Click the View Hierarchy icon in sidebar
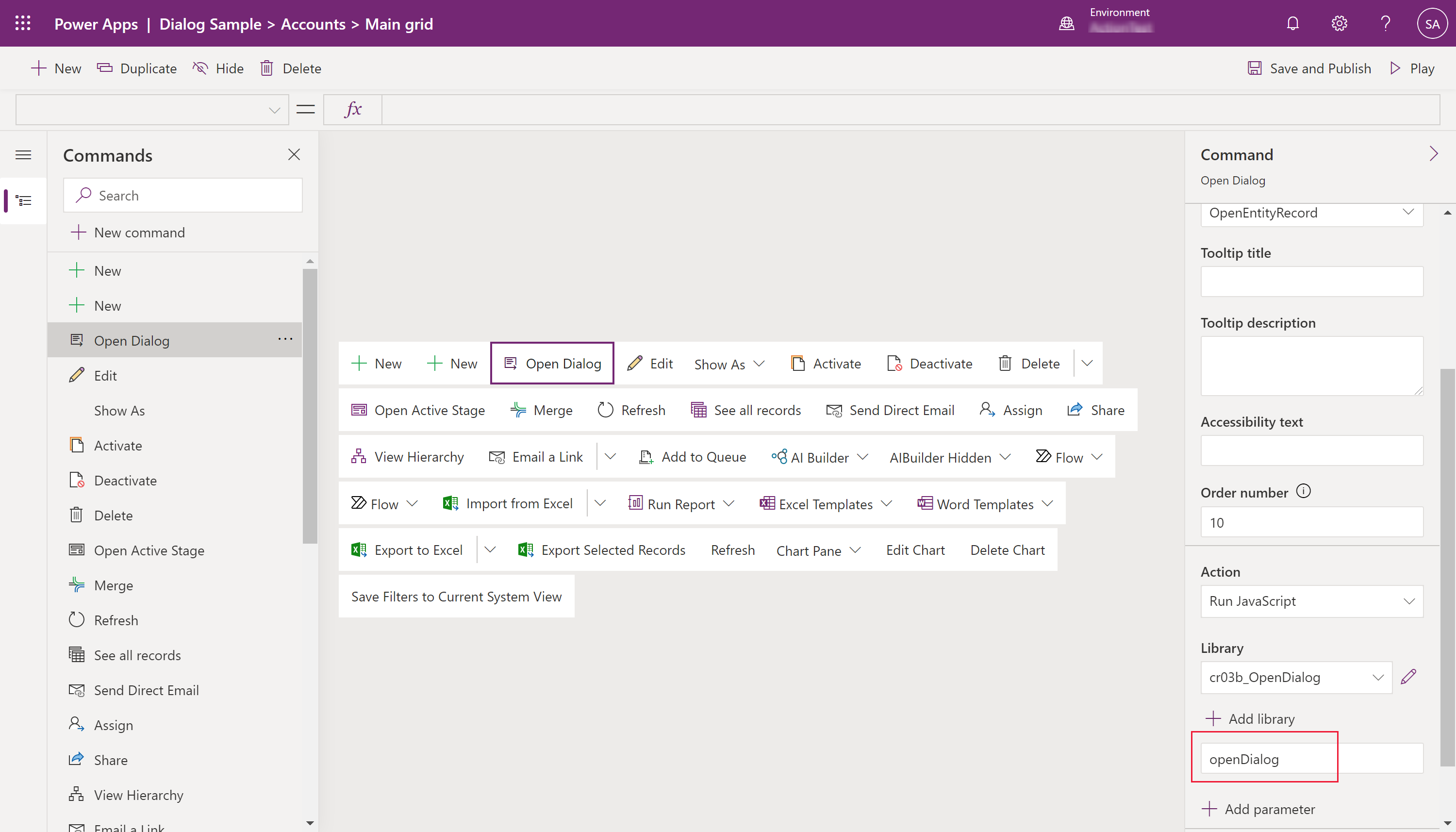This screenshot has height=832, width=1456. tap(77, 795)
